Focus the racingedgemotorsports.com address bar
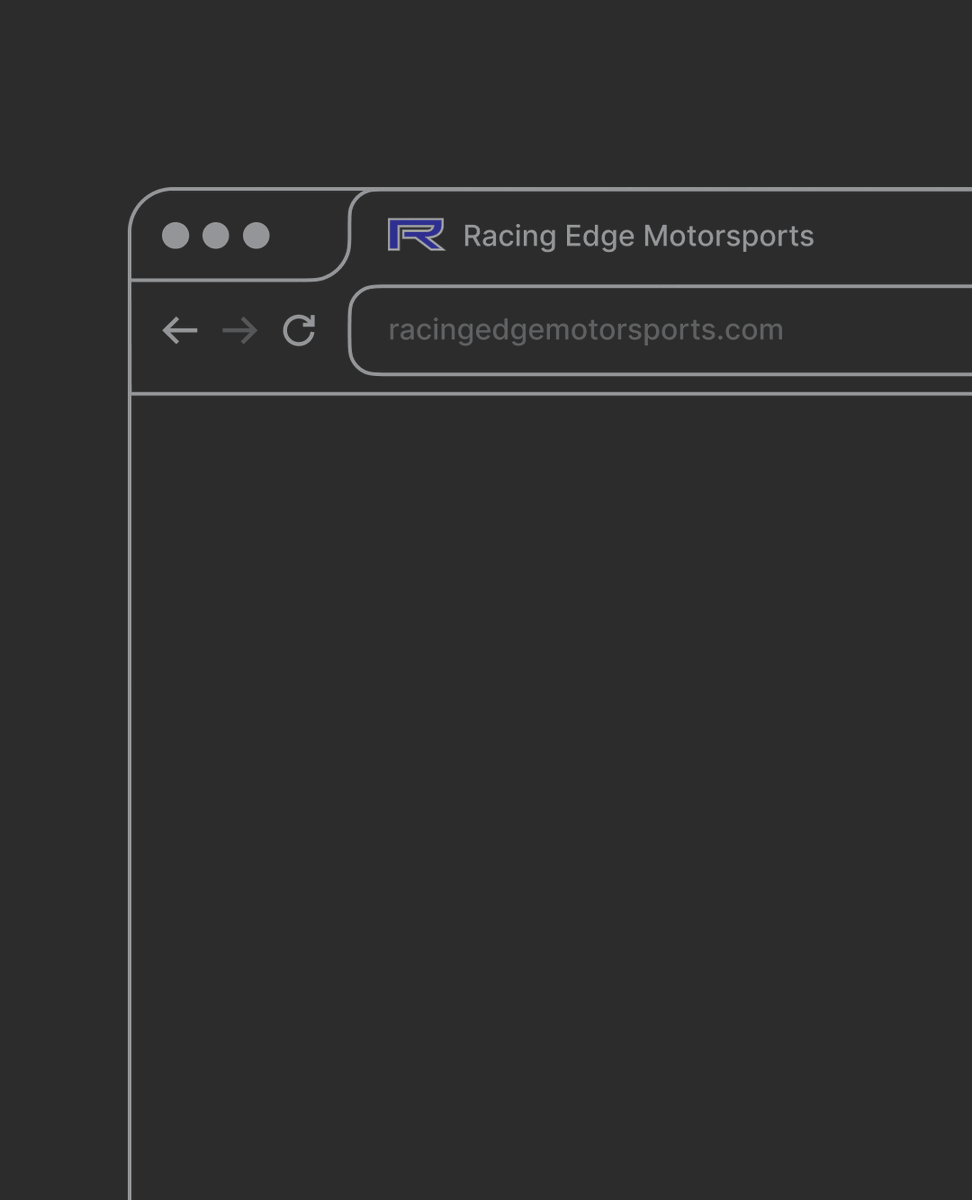The height and width of the screenshot is (1200, 972). click(661, 330)
